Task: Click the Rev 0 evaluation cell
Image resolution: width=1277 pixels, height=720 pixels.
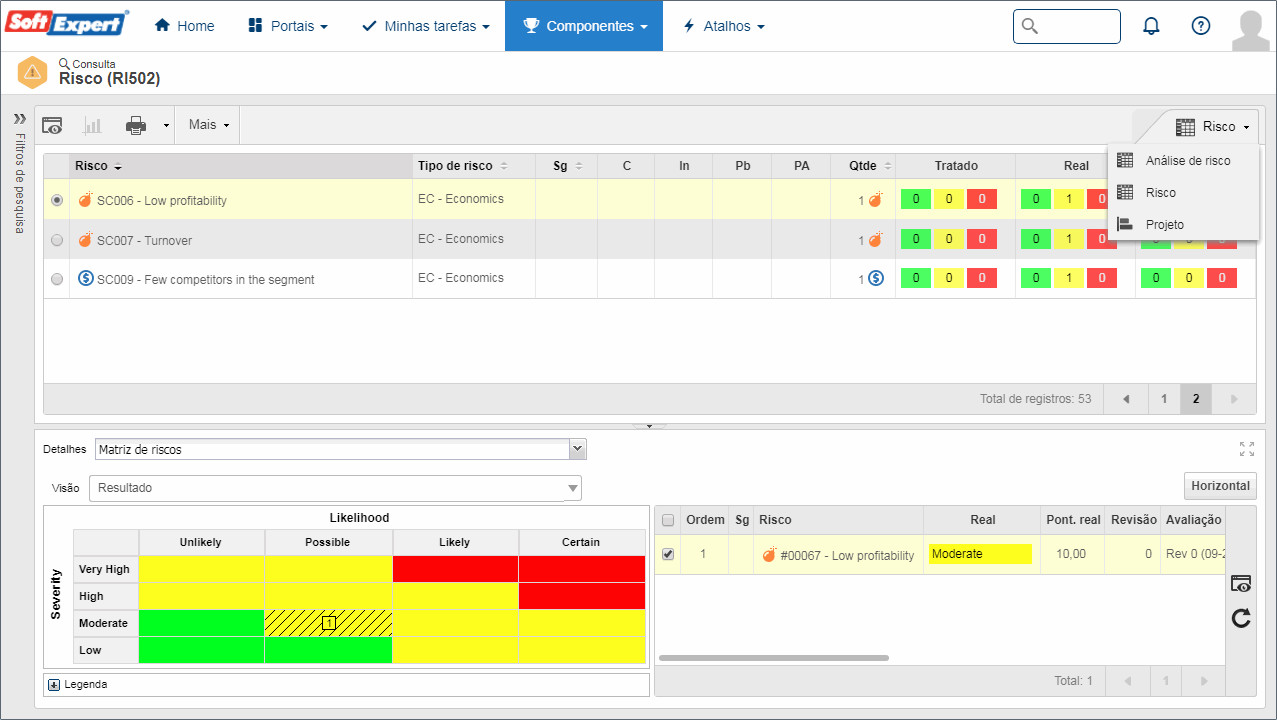Action: (x=1193, y=554)
